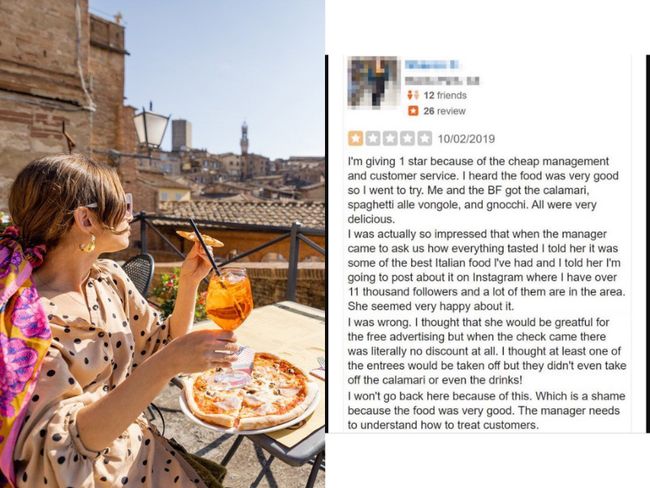650x488 pixels.
Task: Click the paragraph mentioning Instagram followers
Action: 486,270
